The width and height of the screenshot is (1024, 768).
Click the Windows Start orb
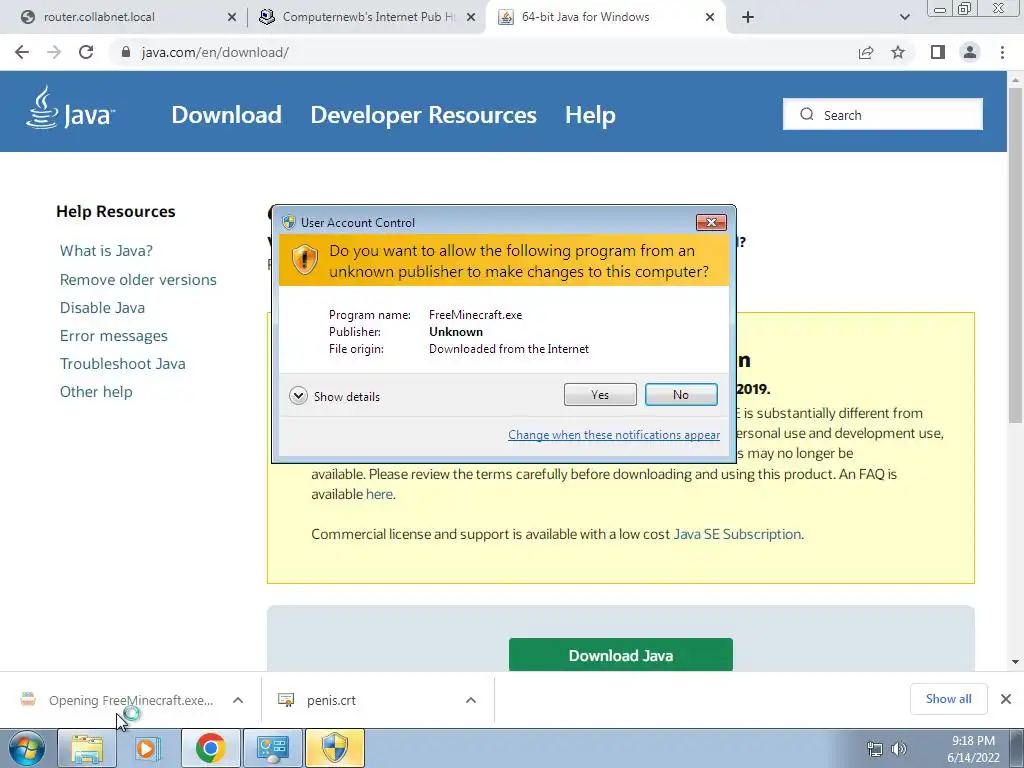(x=27, y=748)
